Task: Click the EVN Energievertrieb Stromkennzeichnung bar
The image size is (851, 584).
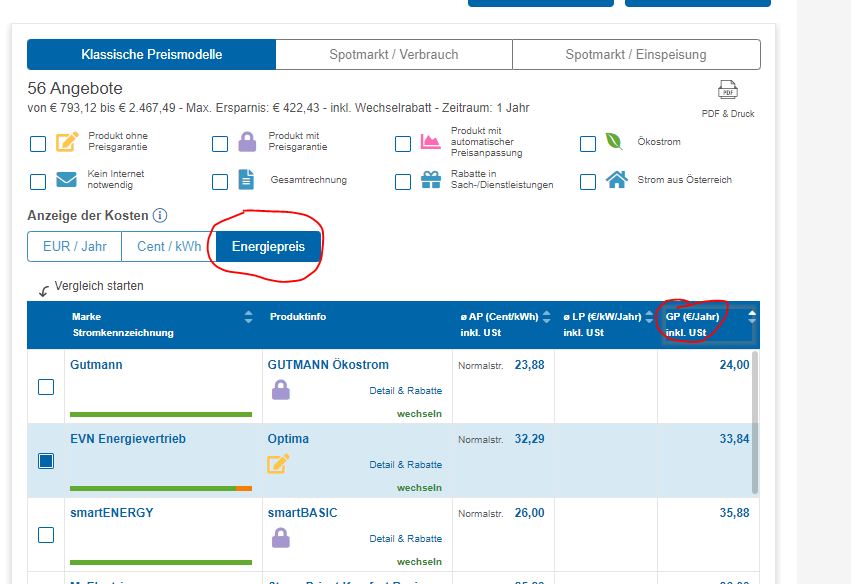Action: (x=161, y=488)
